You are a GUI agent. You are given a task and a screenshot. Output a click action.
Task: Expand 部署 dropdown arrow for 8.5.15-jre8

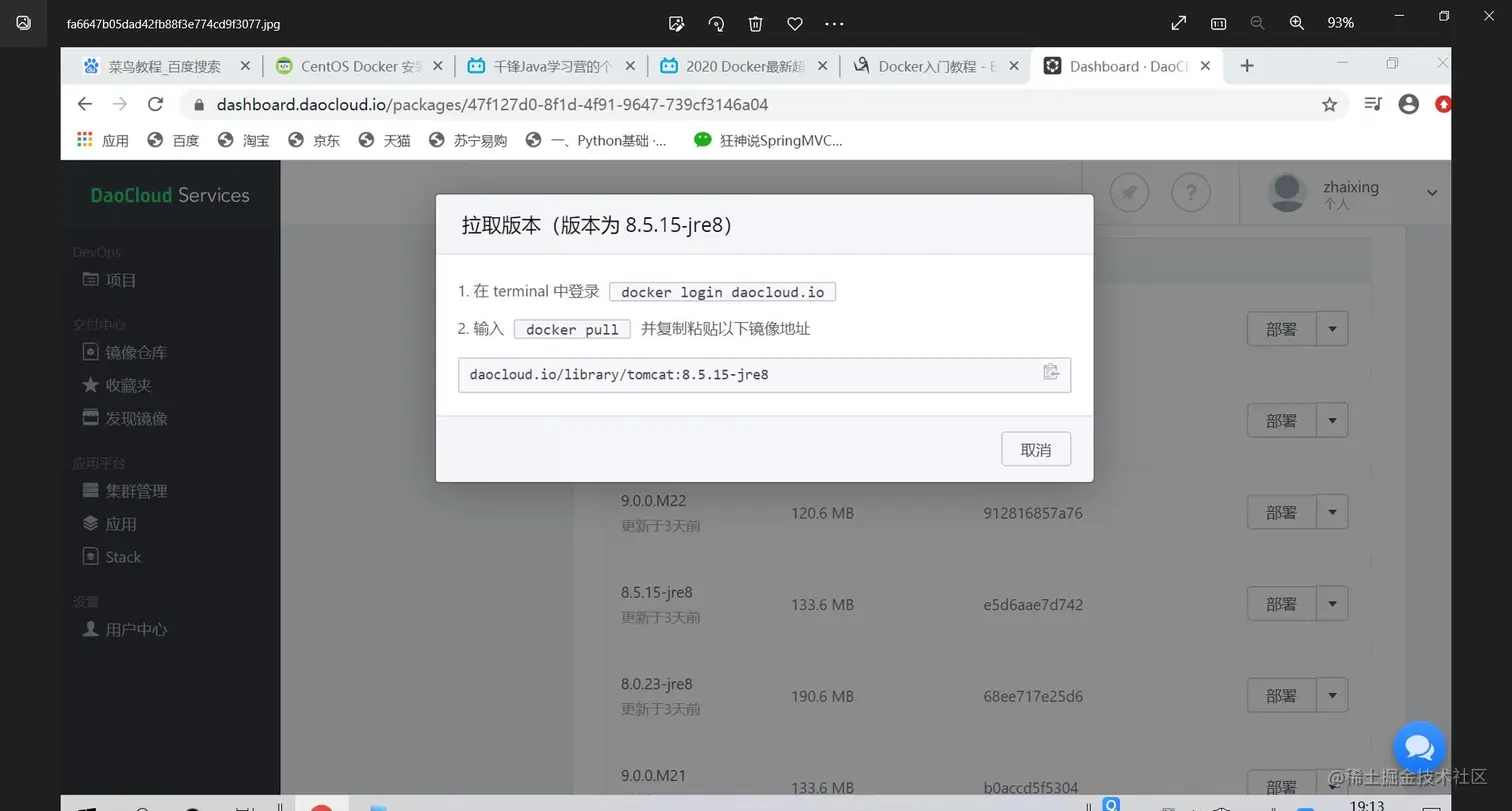[1332, 604]
